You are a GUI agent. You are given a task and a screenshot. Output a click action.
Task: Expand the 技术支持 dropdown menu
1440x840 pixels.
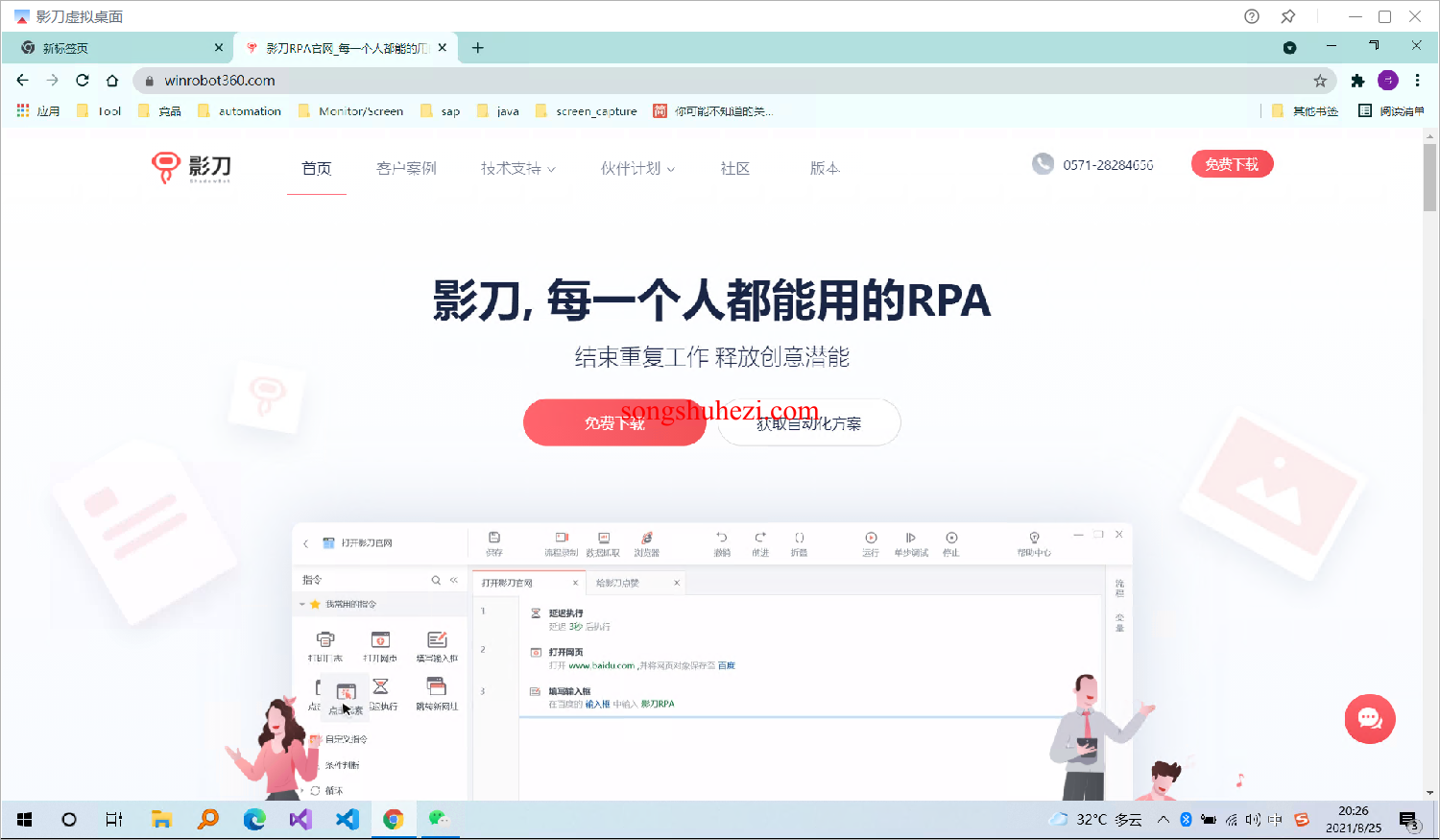pos(518,169)
